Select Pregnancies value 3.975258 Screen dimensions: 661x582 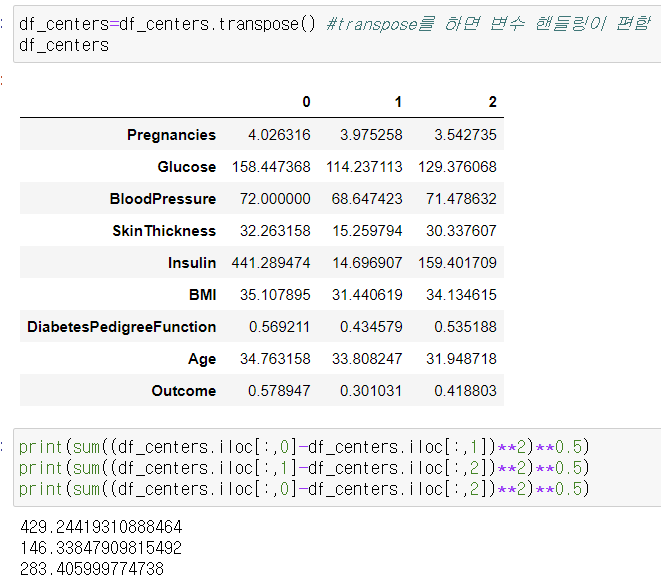[x=371, y=135]
